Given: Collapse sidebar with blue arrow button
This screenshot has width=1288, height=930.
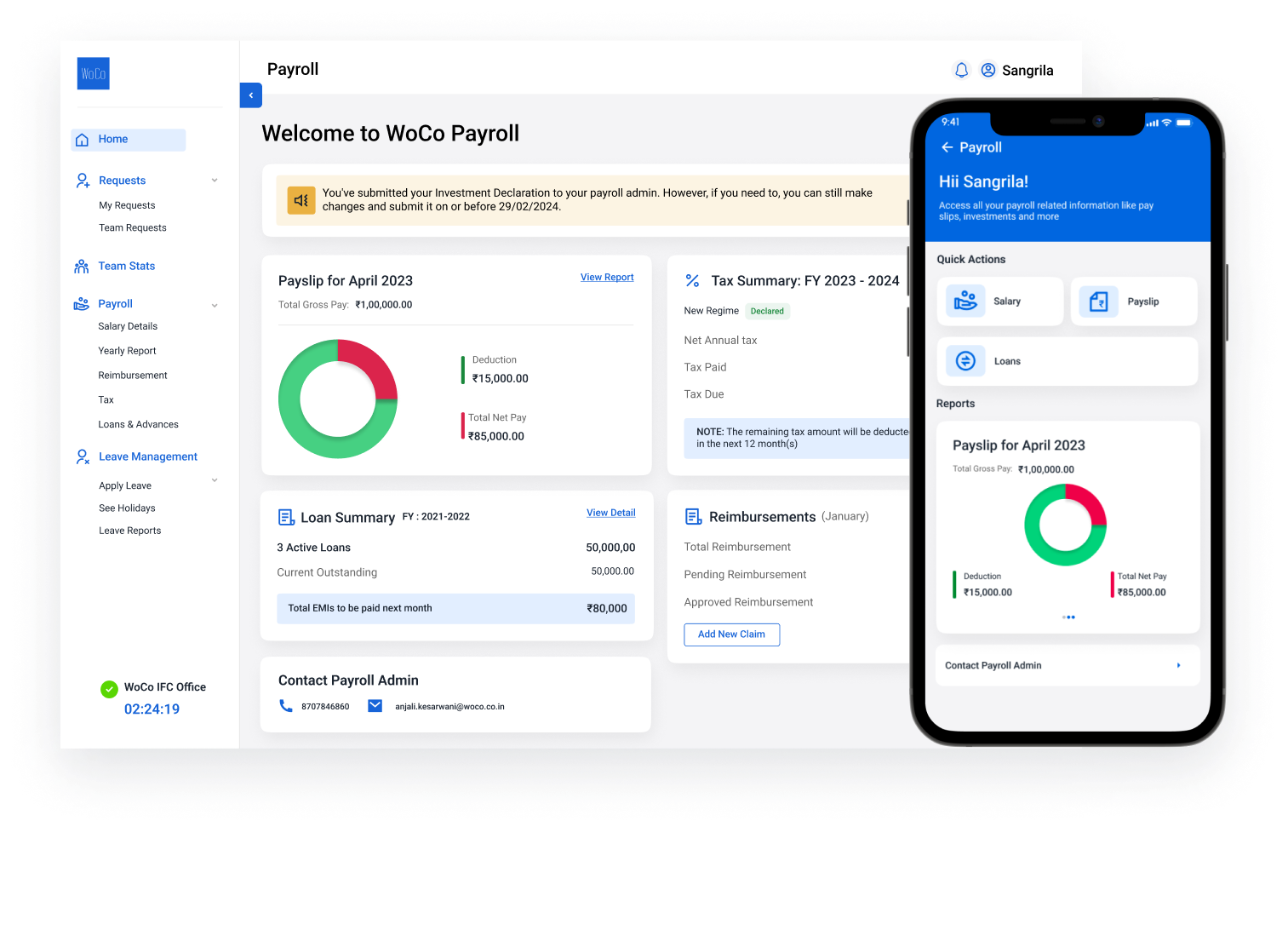Looking at the screenshot, I should [251, 95].
